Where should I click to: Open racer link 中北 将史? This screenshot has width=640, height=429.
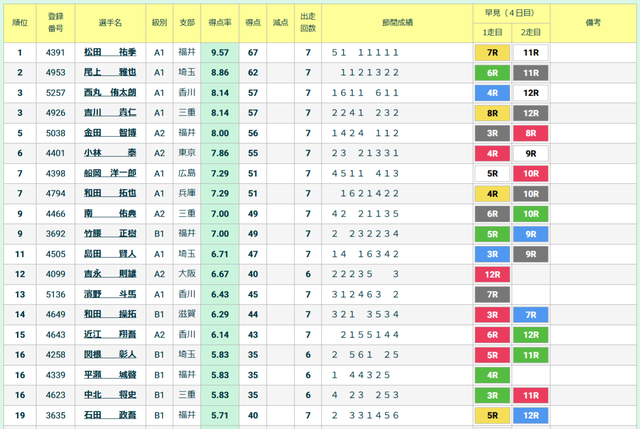[110, 395]
